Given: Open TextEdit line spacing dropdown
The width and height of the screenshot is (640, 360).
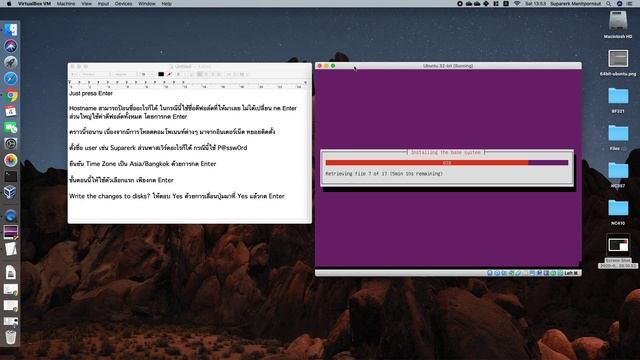Looking at the screenshot, I should pyautogui.click(x=229, y=74).
